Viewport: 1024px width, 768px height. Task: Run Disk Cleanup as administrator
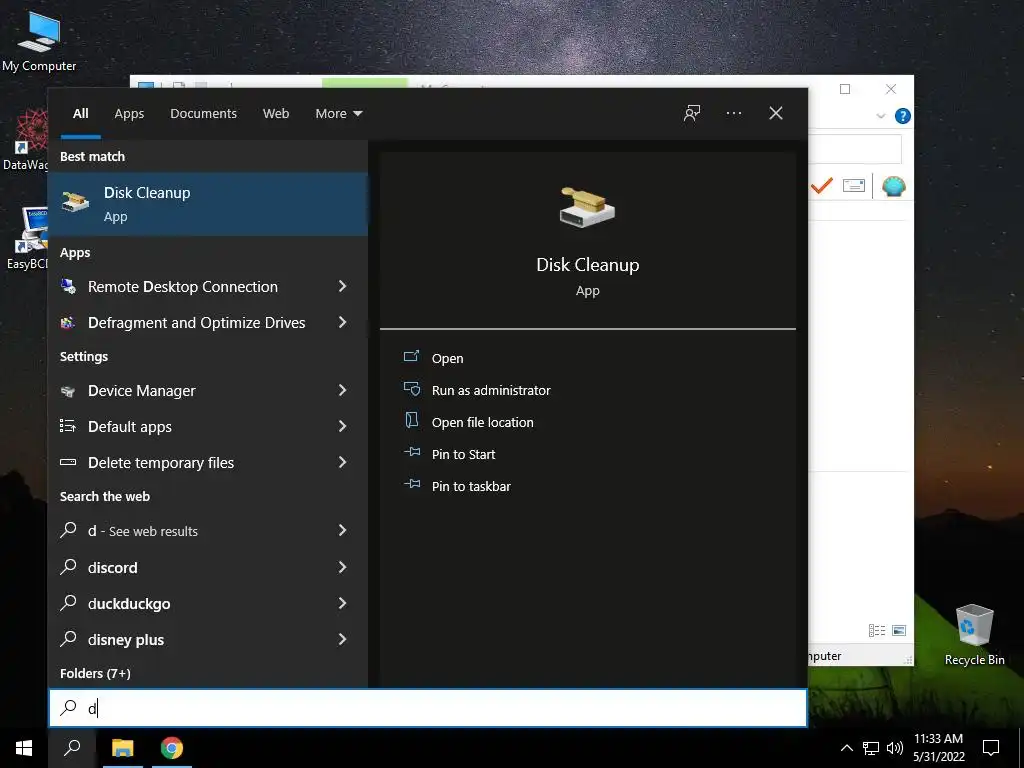pos(491,391)
